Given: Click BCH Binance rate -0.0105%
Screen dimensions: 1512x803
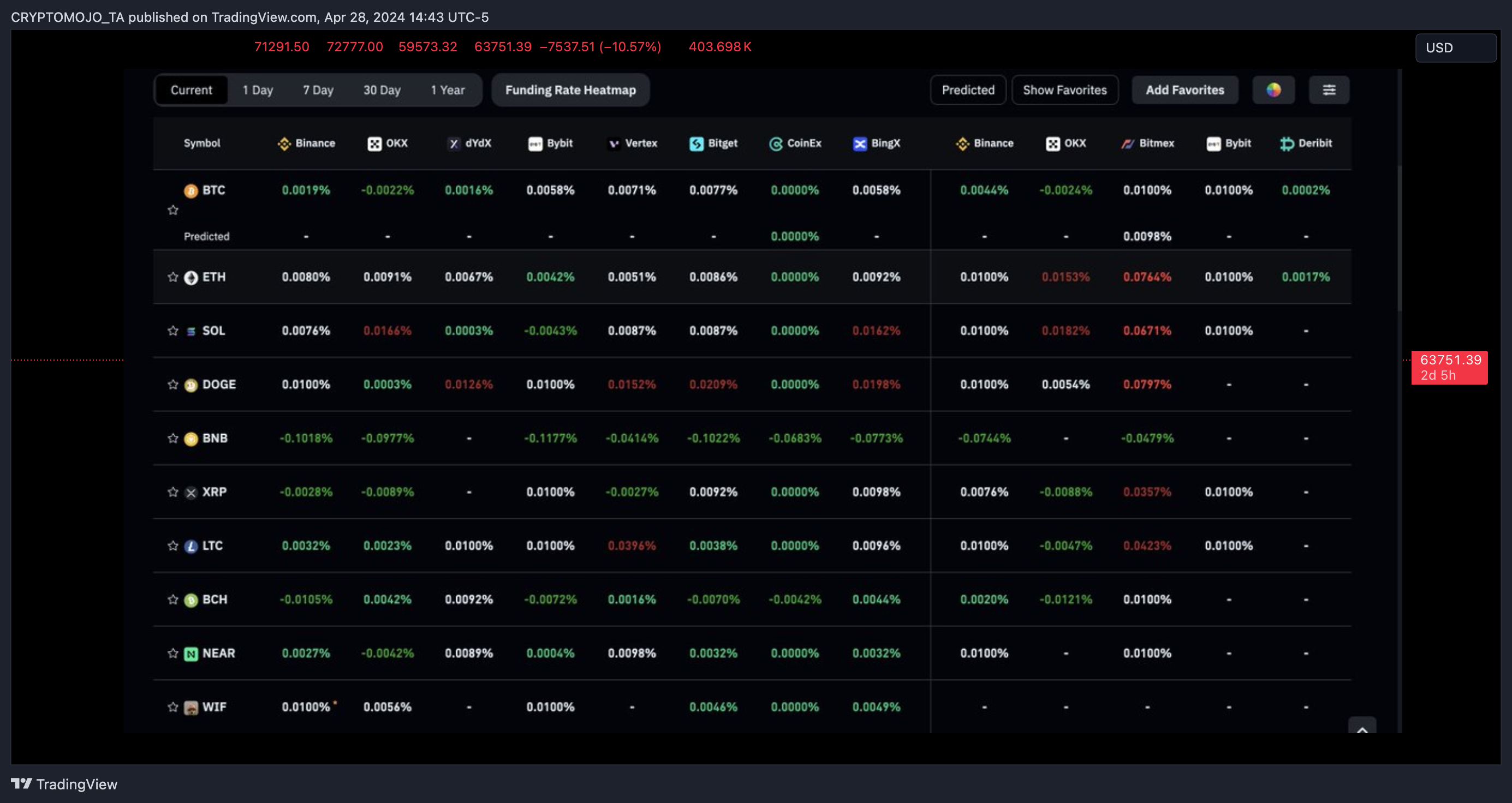Looking at the screenshot, I should 306,600.
